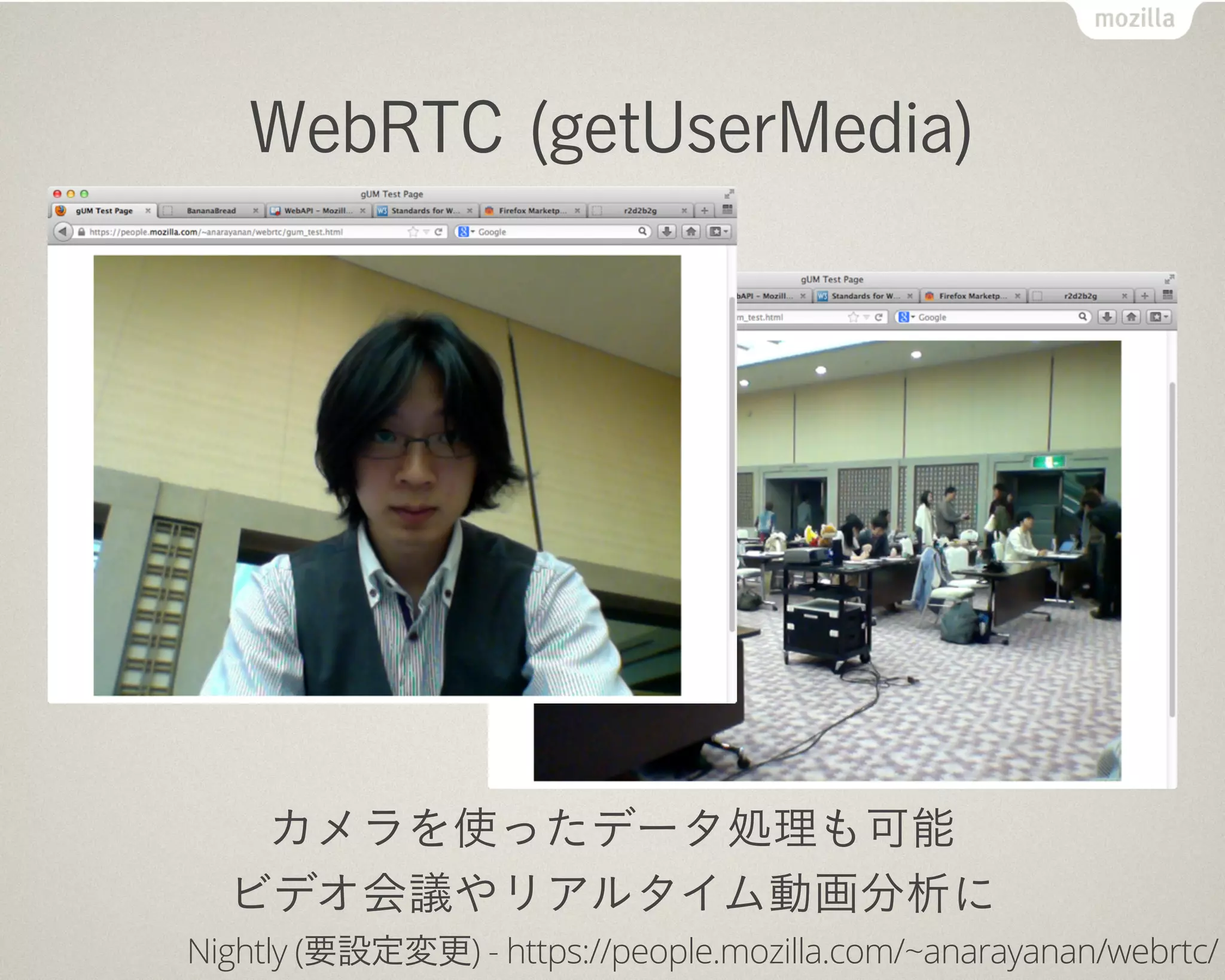Open Downloads button in the back window
The image size is (1225, 980).
pos(1107,317)
